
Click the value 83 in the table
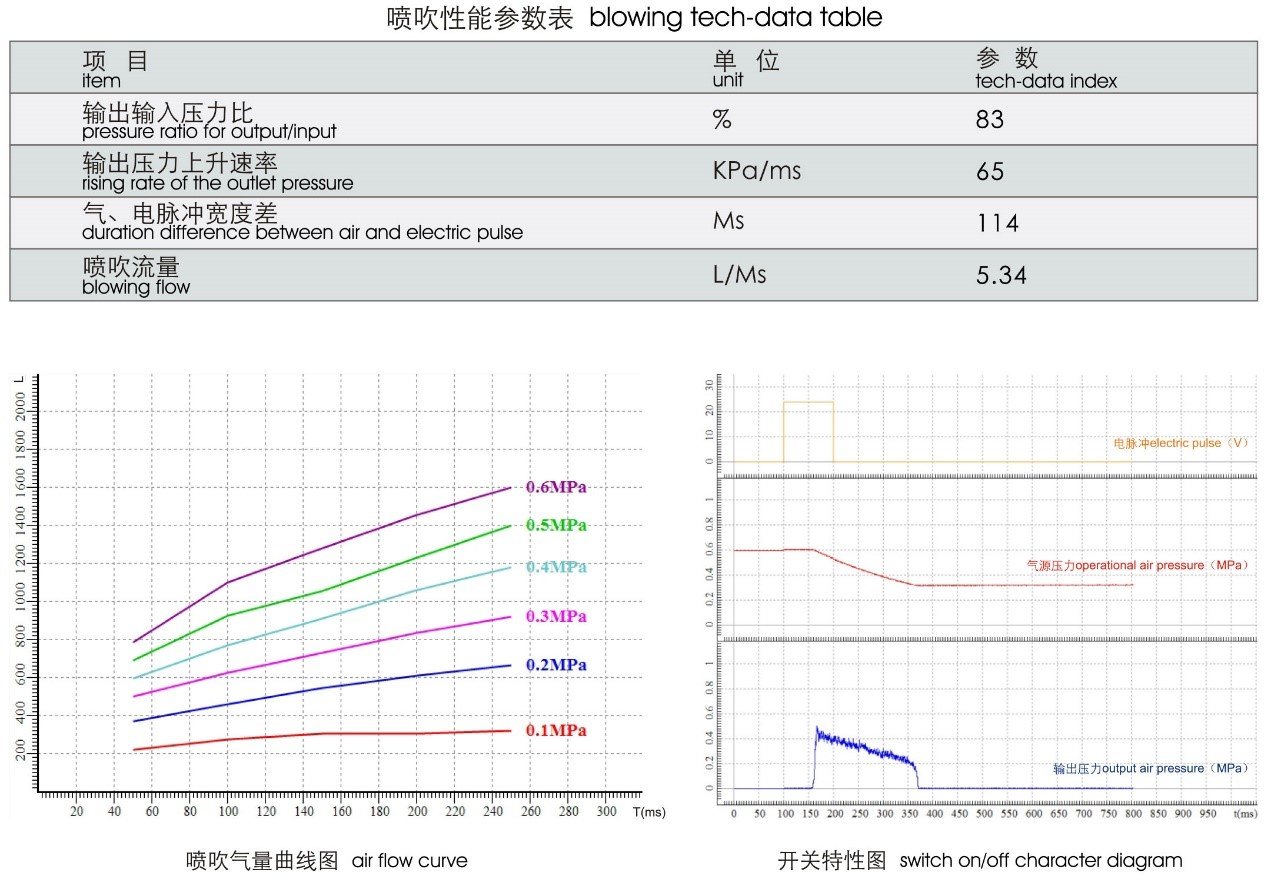coord(989,120)
